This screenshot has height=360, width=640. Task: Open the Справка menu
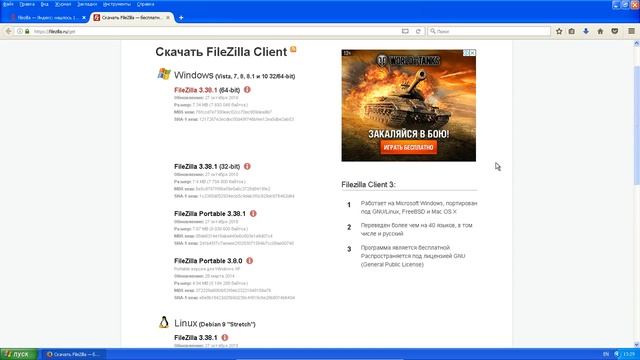click(x=145, y=4)
